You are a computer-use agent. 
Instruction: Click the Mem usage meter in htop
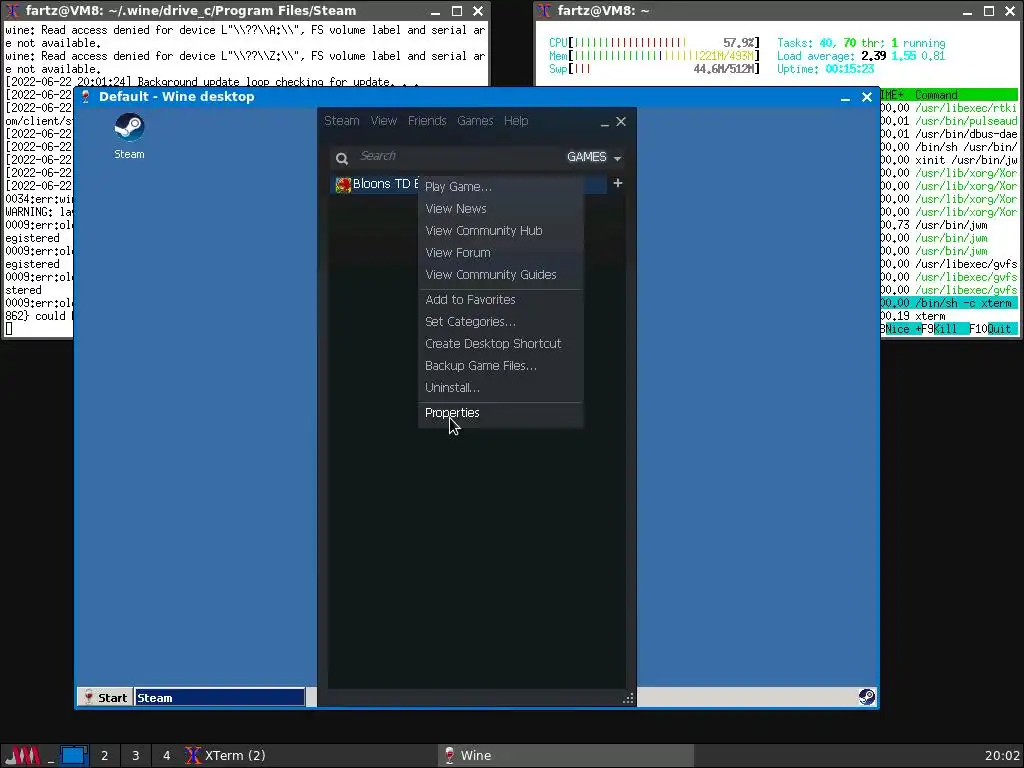(x=654, y=56)
